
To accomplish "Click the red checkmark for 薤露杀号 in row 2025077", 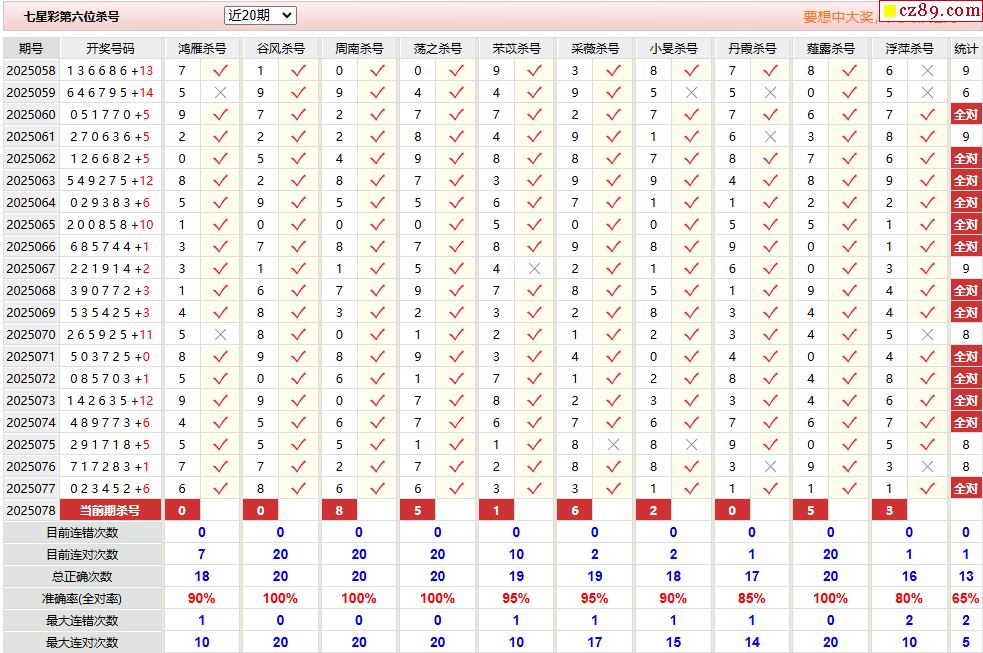I will [x=849, y=489].
